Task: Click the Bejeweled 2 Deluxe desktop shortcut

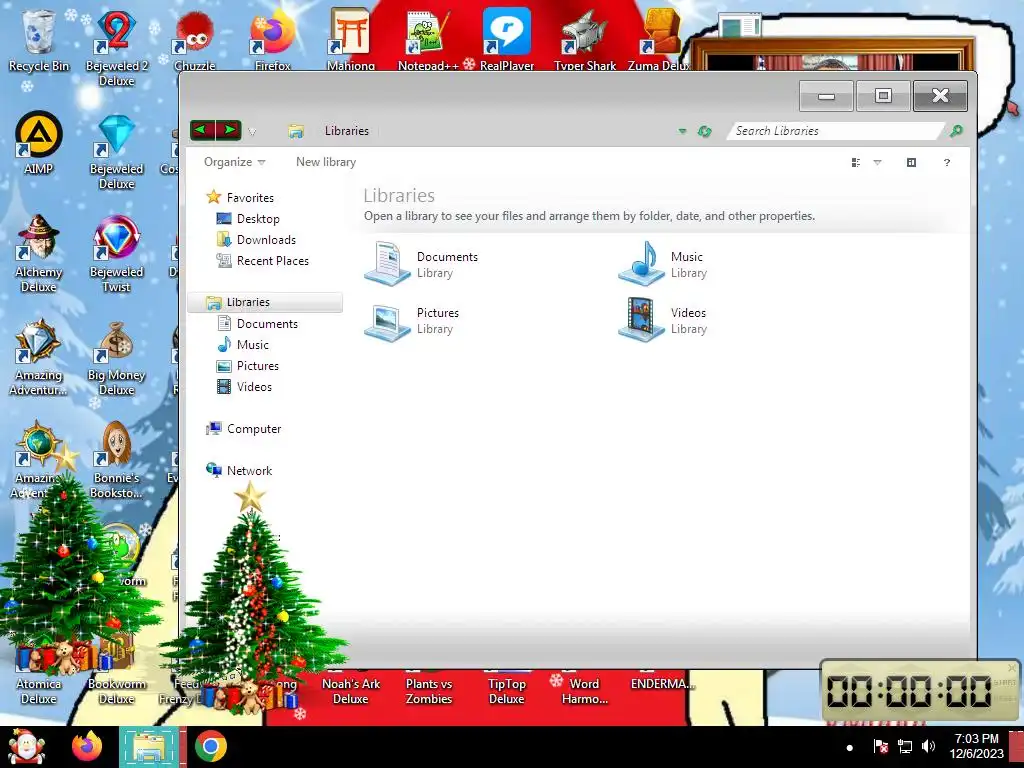Action: tap(116, 48)
